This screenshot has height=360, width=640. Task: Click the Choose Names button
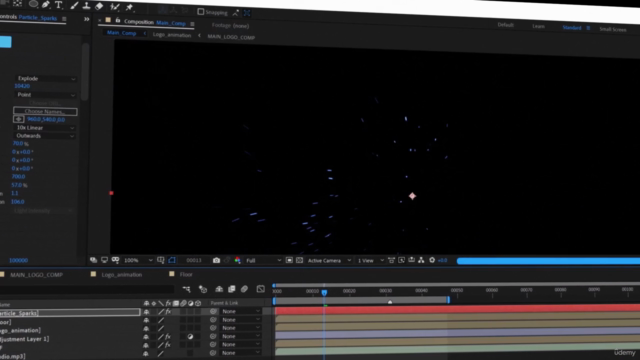[x=45, y=111]
